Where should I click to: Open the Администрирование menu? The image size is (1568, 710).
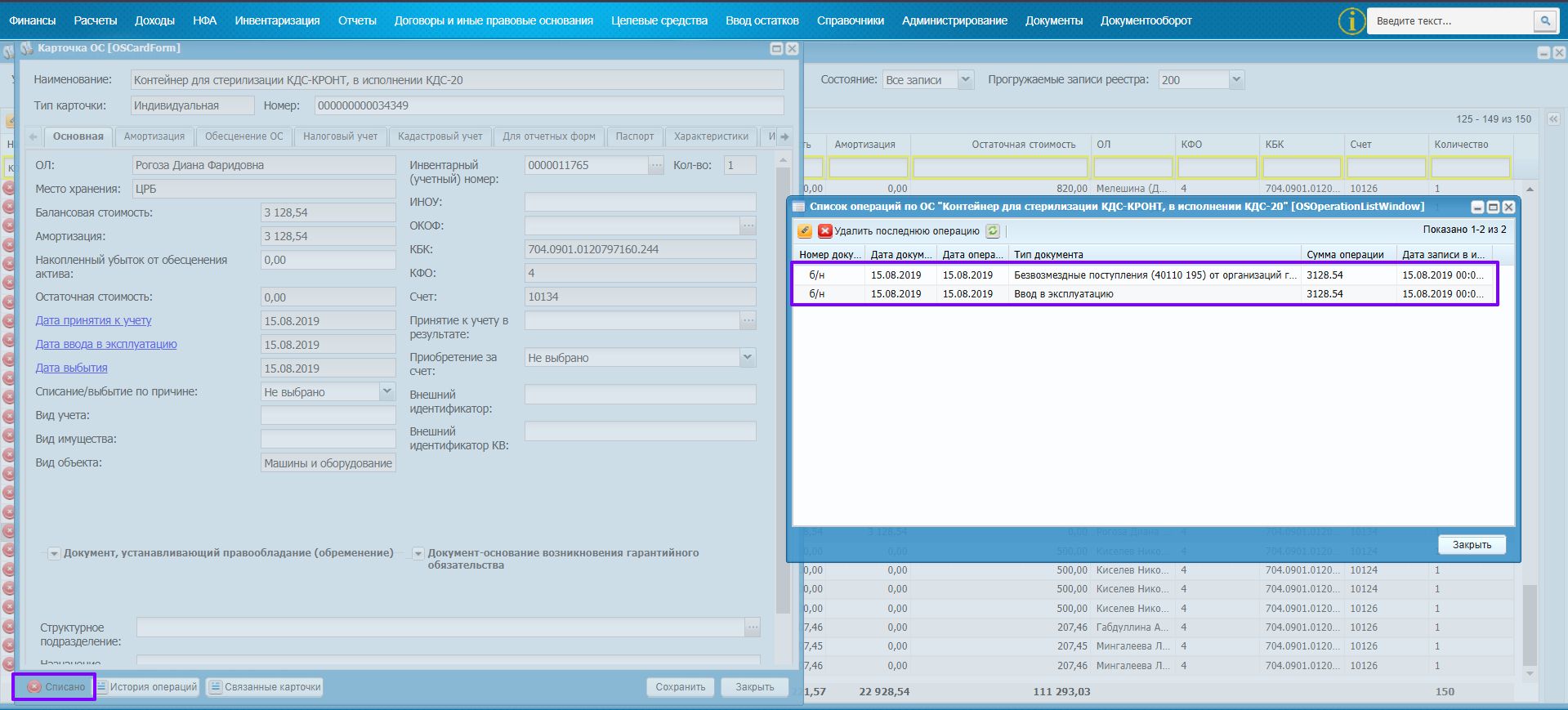coord(954,20)
